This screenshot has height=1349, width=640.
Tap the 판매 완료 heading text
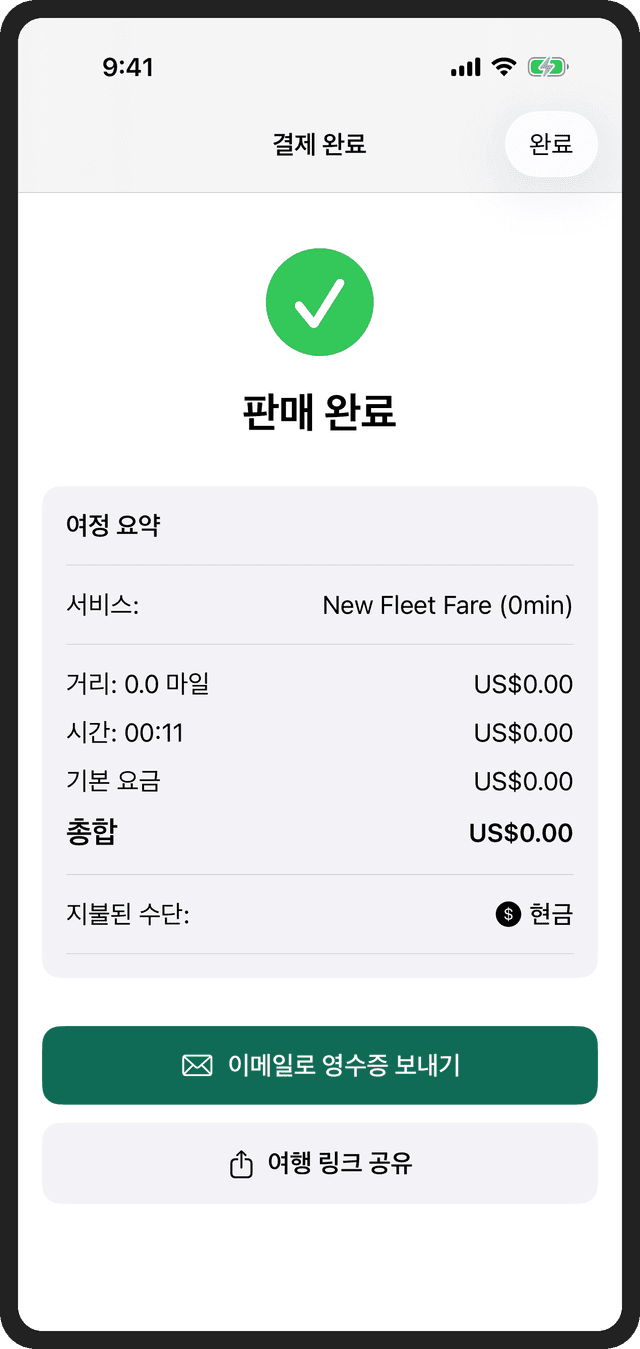320,412
